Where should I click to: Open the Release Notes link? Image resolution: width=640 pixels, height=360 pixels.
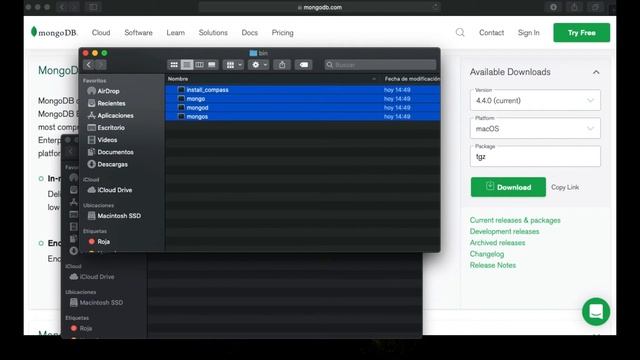[493, 265]
